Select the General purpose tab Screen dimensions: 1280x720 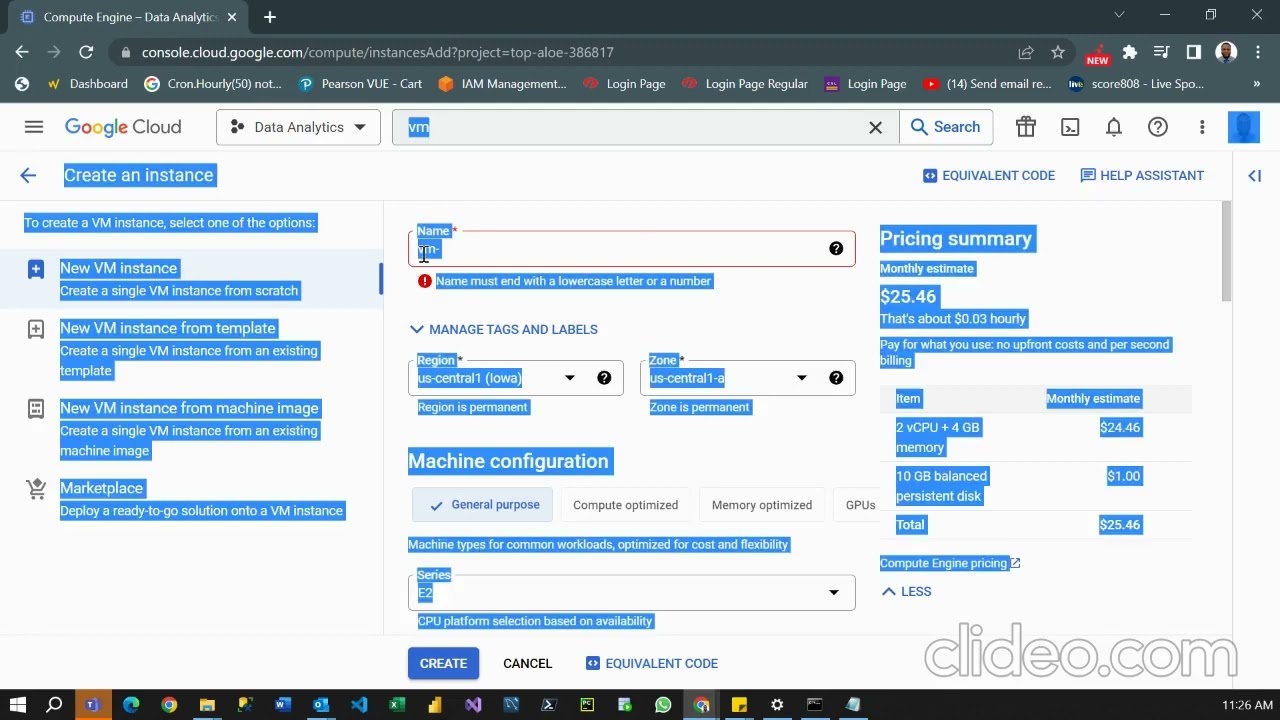pyautogui.click(x=483, y=505)
